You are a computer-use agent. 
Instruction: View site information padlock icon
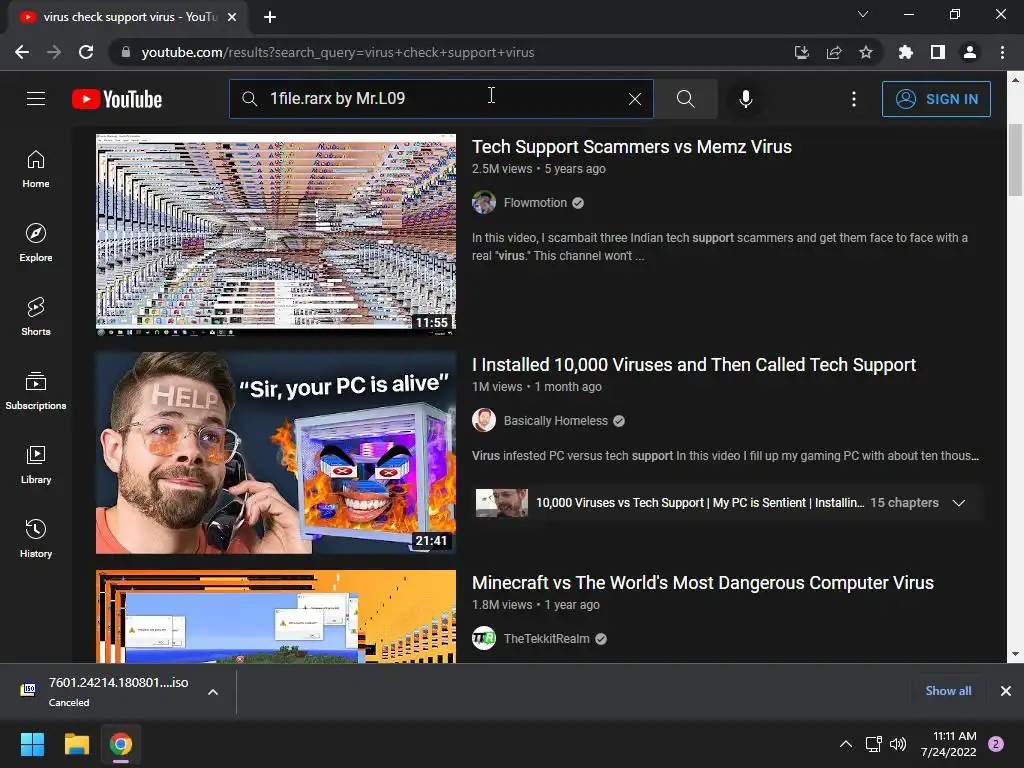click(126, 52)
